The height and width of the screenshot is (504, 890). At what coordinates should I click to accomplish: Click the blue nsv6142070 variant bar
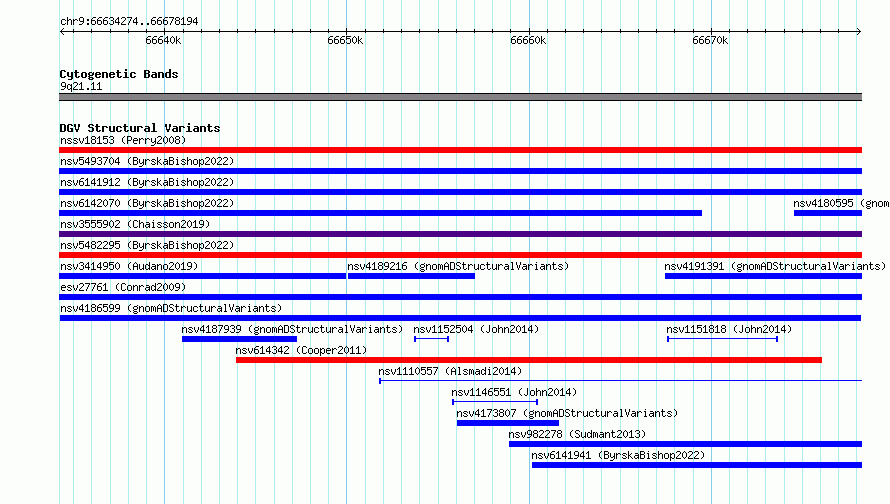point(380,213)
